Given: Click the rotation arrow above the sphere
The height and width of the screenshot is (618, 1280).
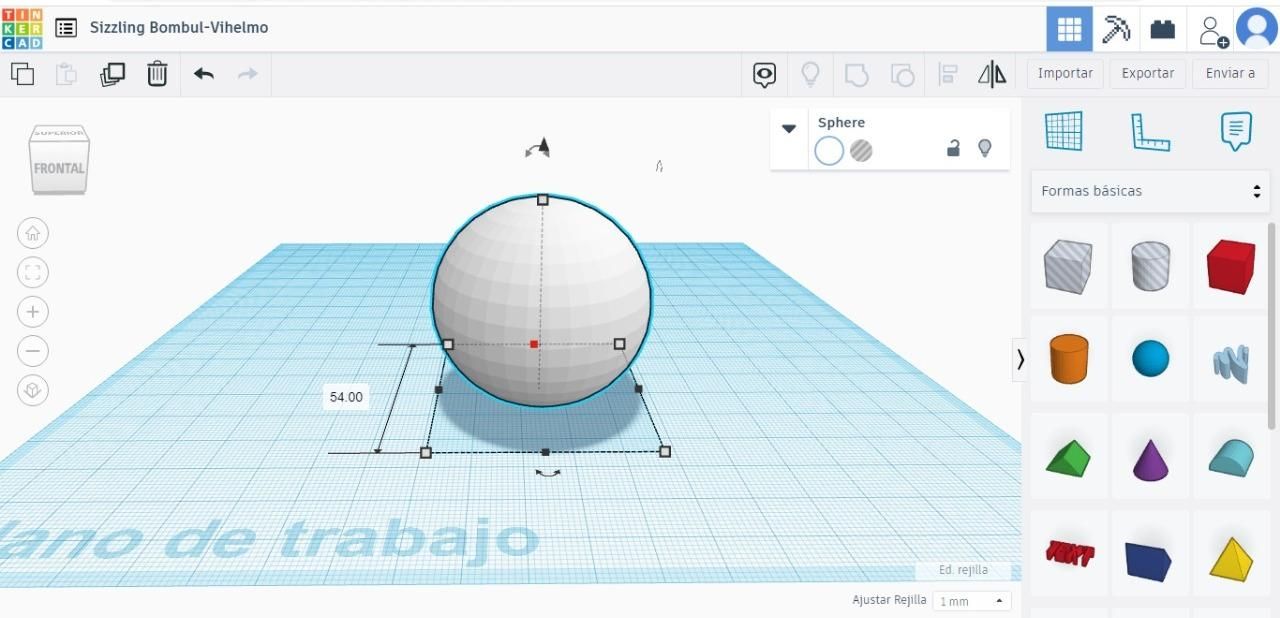Looking at the screenshot, I should point(538,149).
